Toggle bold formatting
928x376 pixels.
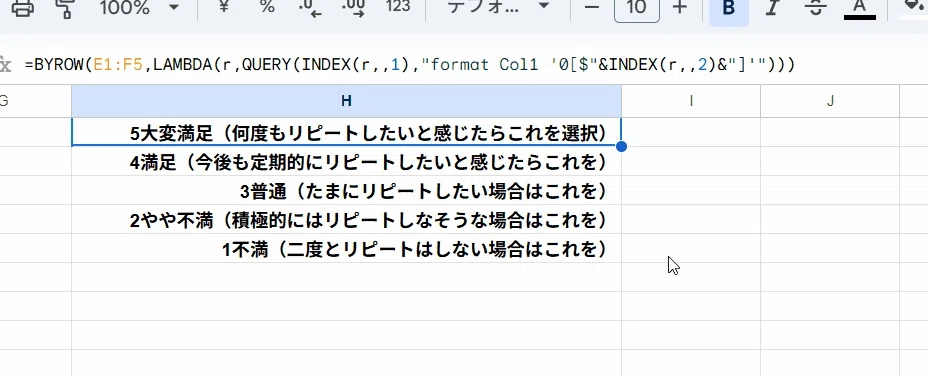pos(729,8)
